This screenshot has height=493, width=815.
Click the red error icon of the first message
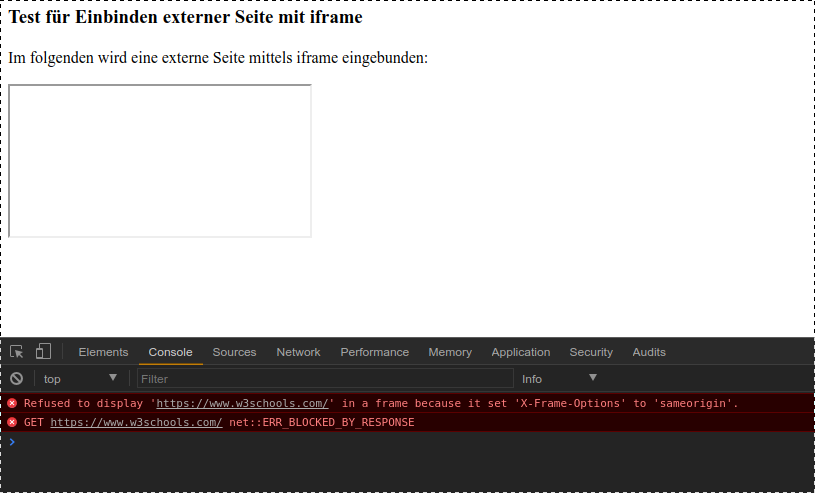(13, 403)
